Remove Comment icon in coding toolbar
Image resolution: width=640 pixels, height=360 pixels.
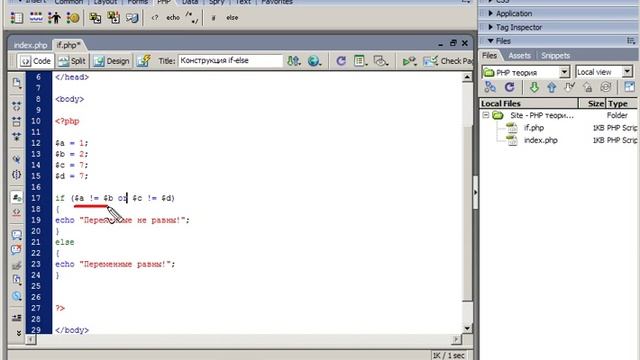click(x=16, y=250)
